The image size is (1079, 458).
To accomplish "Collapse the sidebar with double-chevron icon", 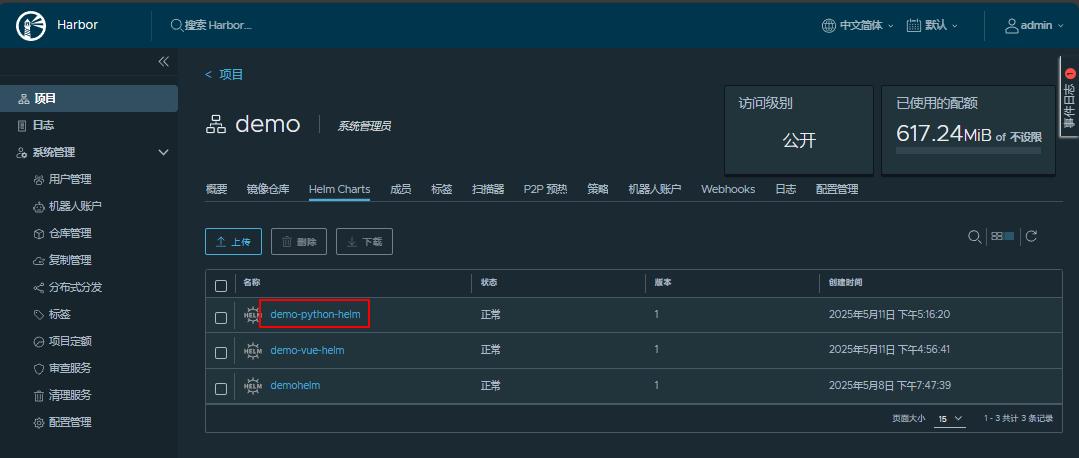I will 163,61.
